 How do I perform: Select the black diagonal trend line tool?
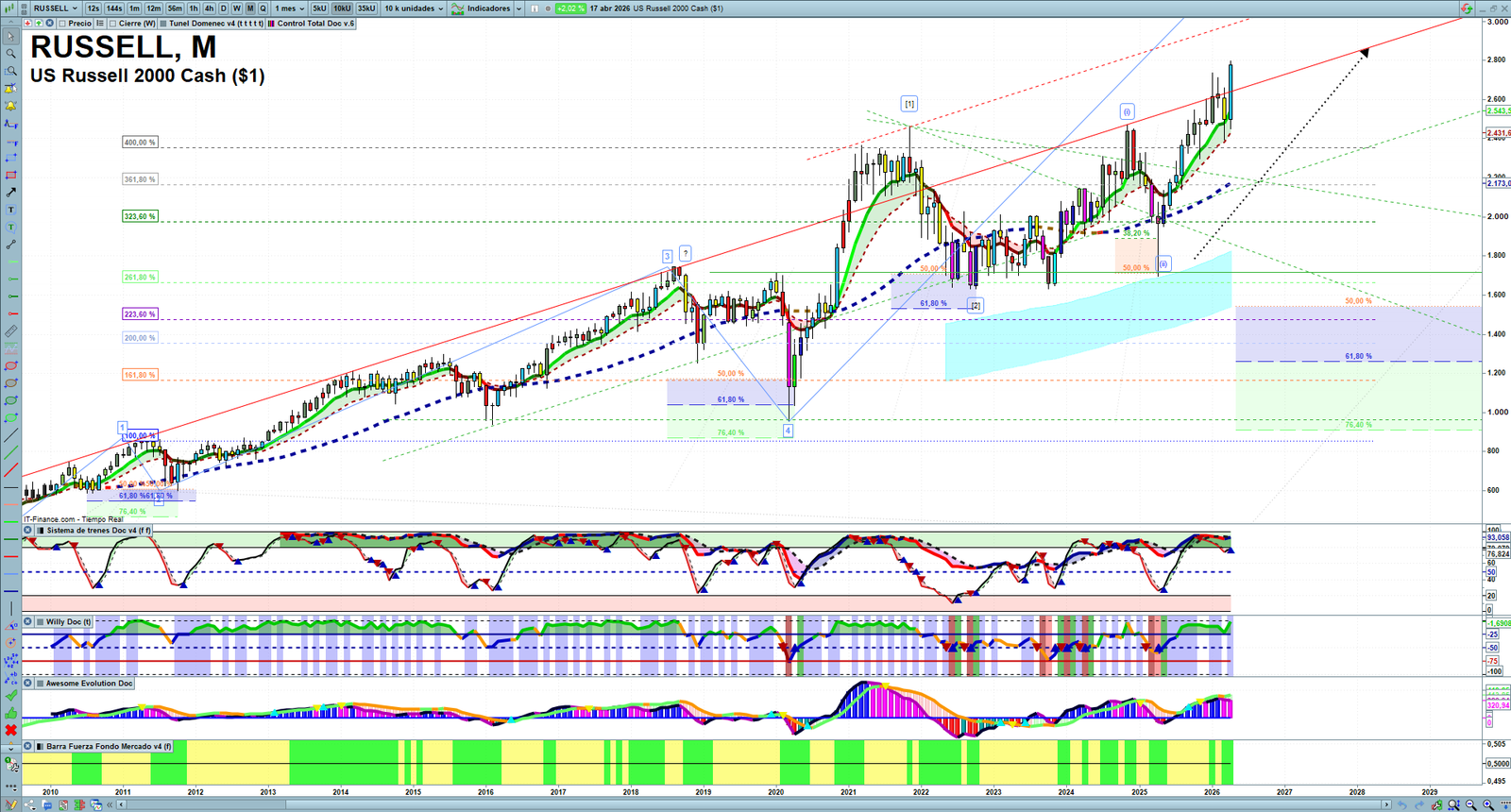click(10, 435)
